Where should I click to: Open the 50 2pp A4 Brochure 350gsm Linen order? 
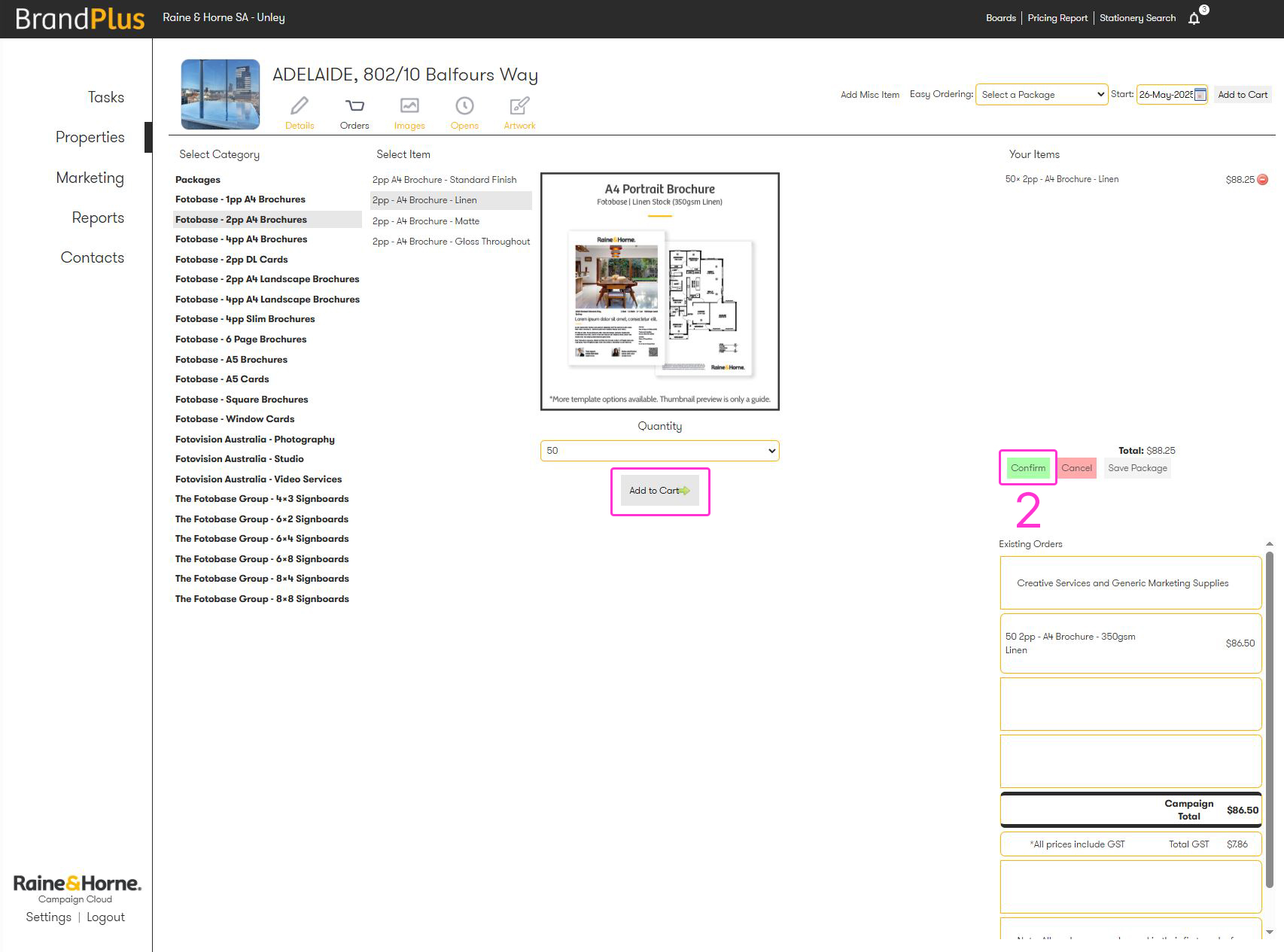point(1130,643)
